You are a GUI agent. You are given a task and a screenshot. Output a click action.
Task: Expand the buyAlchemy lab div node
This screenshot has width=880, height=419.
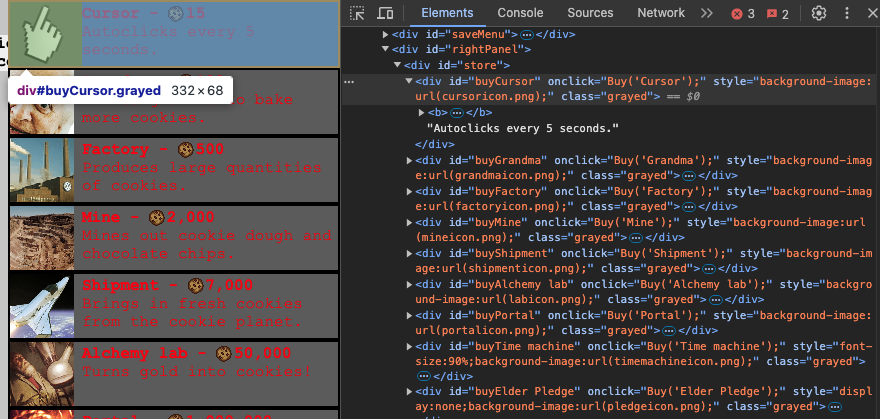click(409, 284)
